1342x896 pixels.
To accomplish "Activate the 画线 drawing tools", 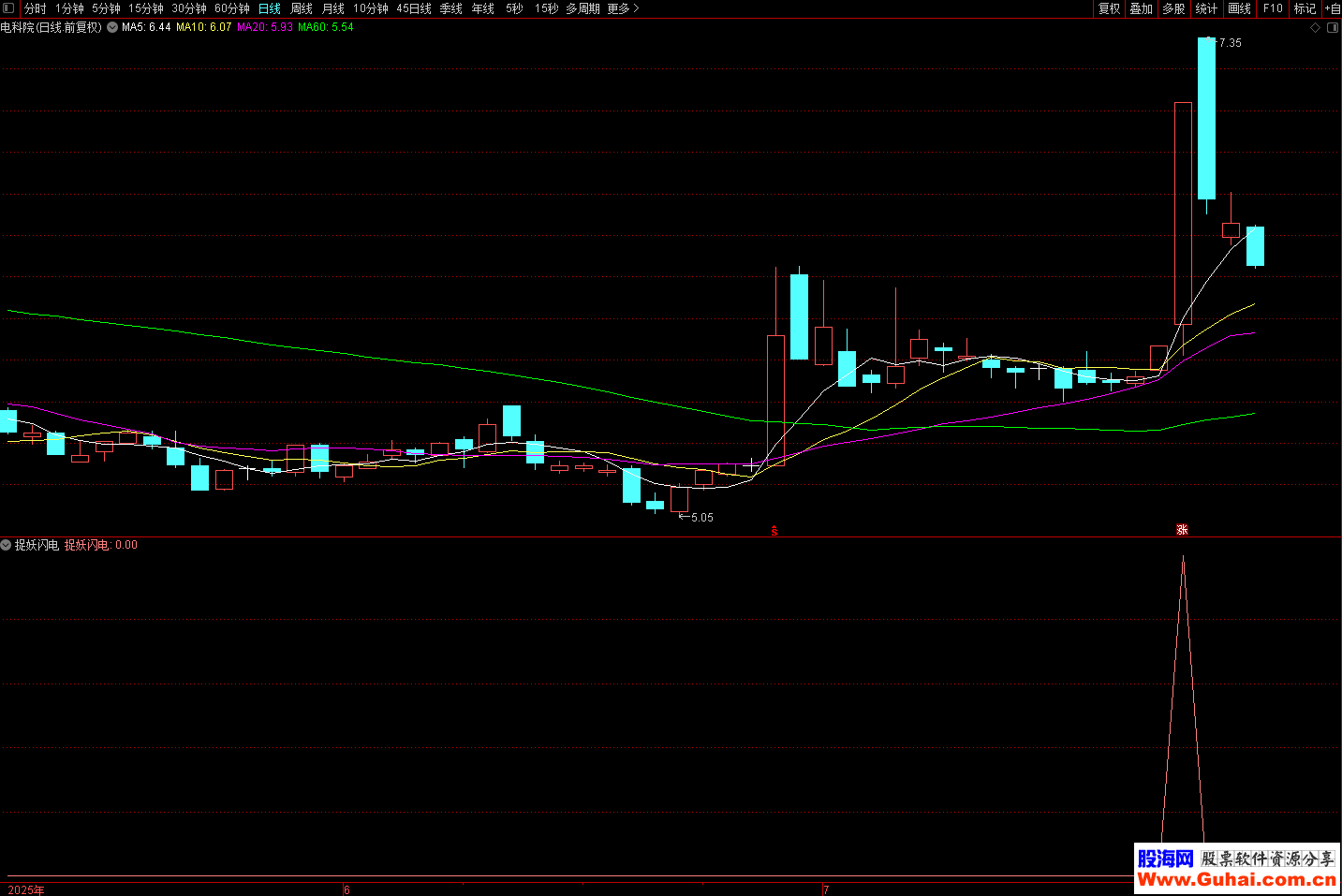I will tap(1240, 8).
